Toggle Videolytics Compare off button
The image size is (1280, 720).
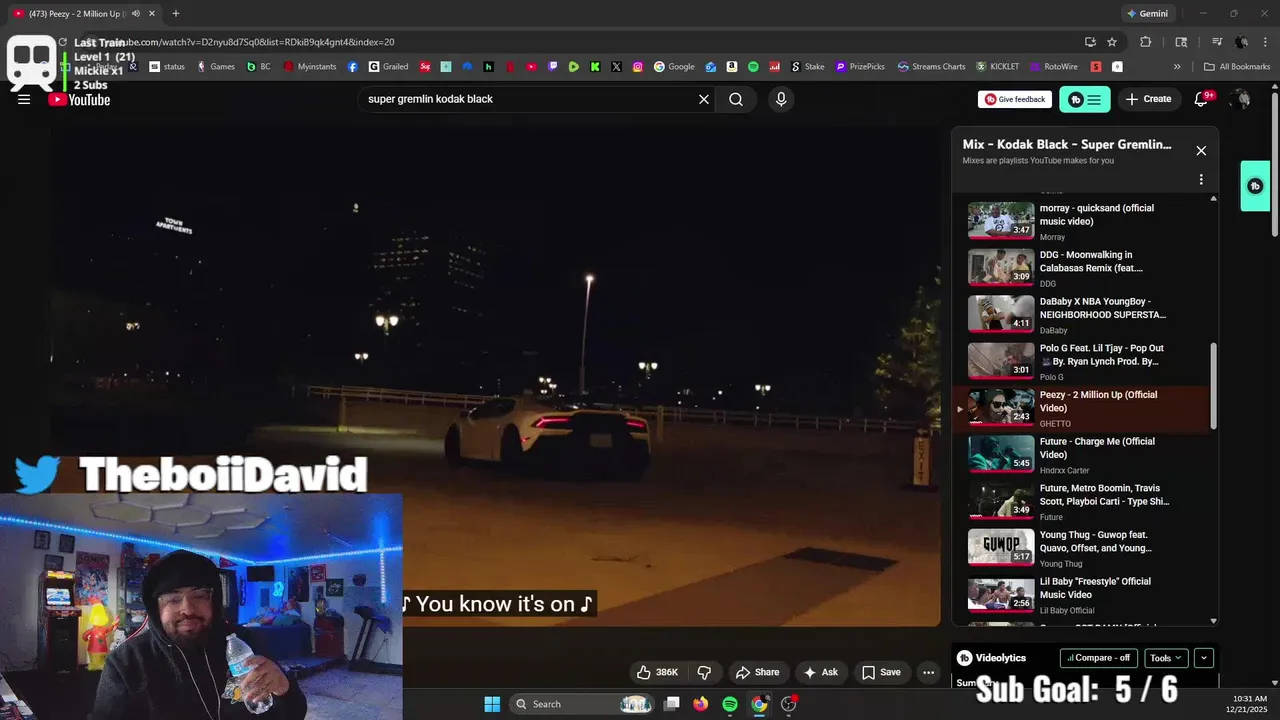[1099, 658]
